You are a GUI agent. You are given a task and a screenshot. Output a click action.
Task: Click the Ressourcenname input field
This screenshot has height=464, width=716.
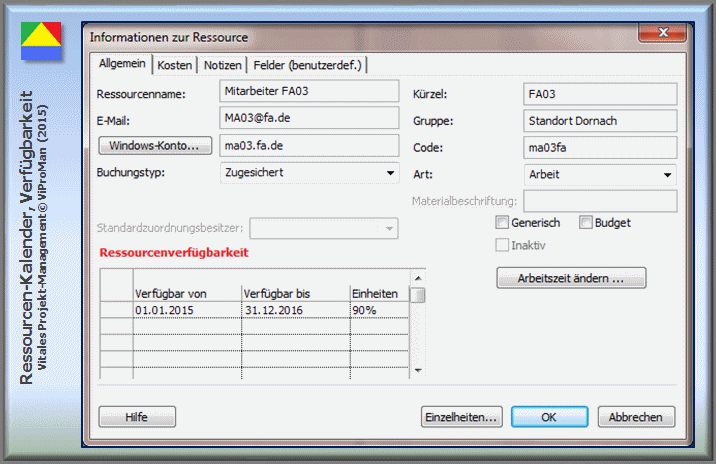coord(308,94)
